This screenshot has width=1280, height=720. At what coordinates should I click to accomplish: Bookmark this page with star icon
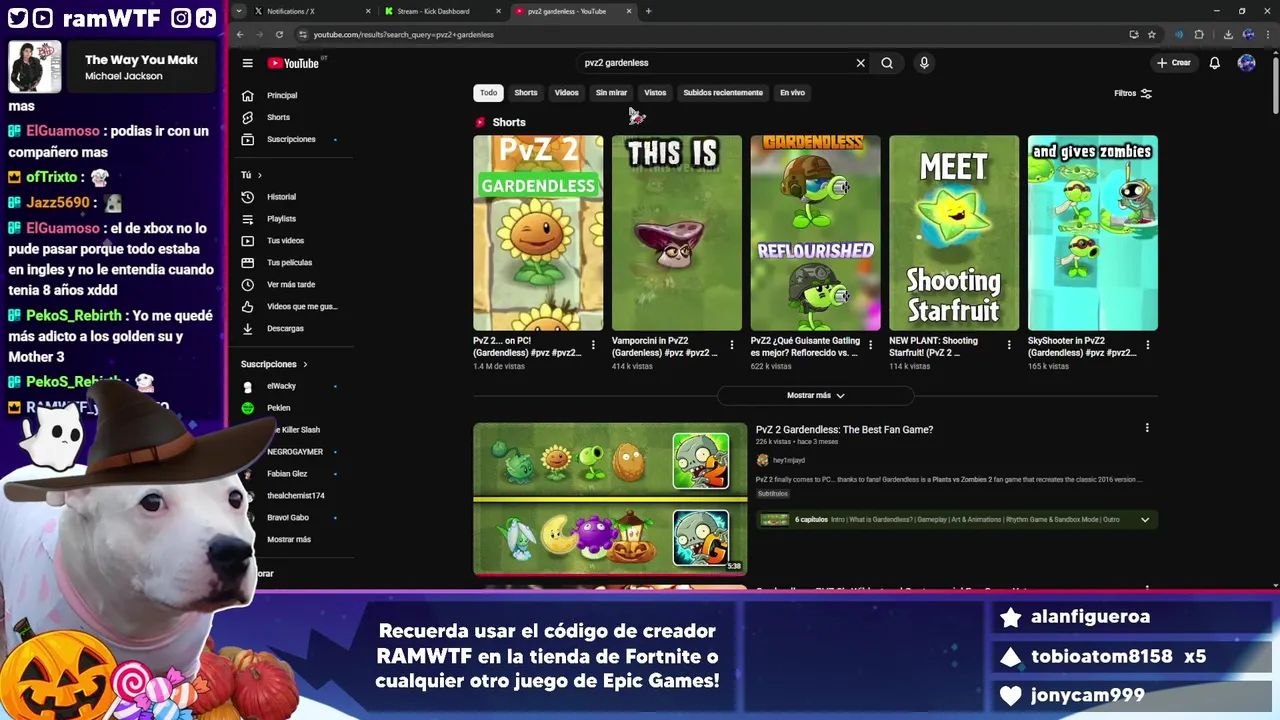tap(1152, 34)
